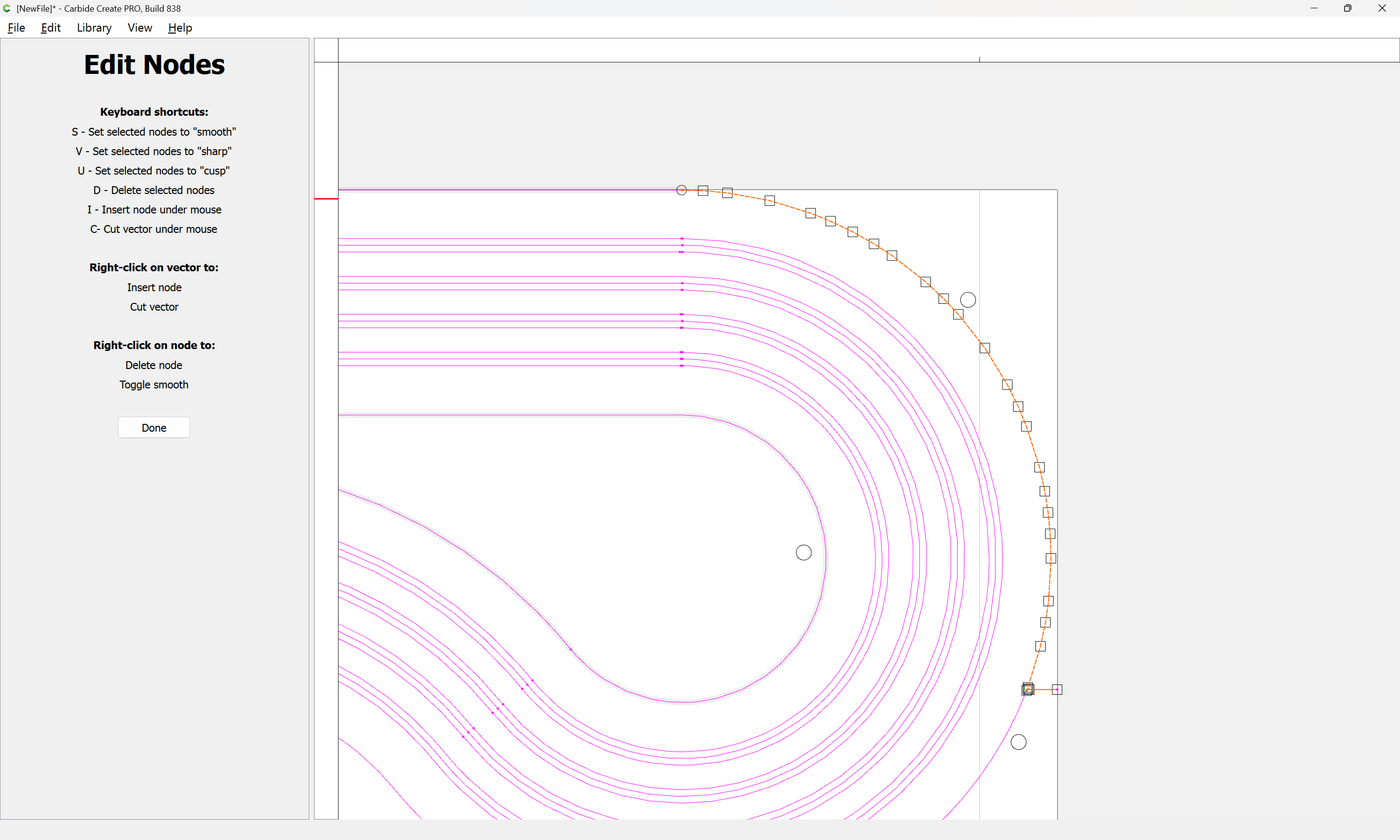This screenshot has height=840, width=1400.
Task: Open the Library menu
Action: 94,28
